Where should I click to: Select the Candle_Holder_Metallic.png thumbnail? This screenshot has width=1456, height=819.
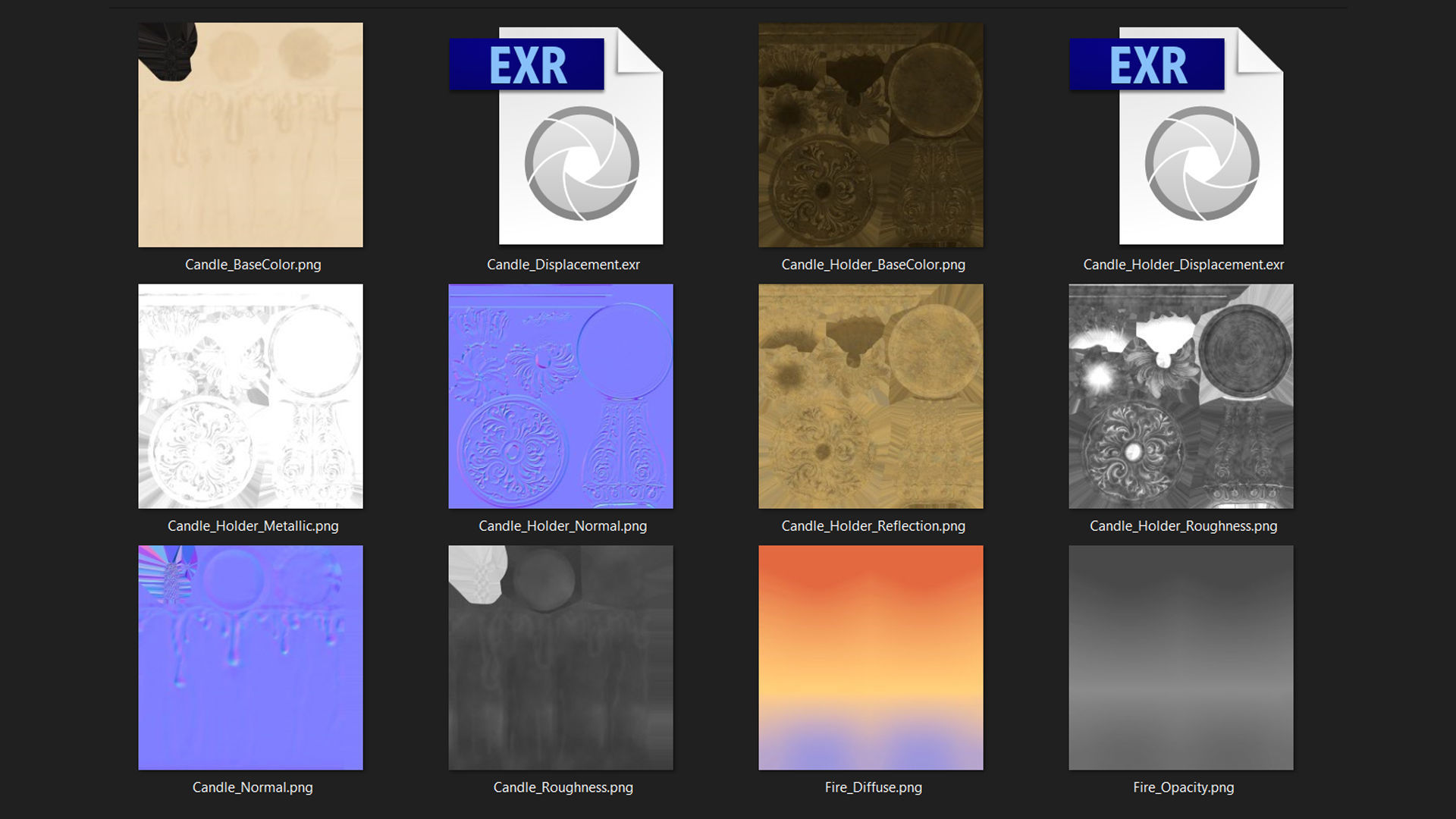pyautogui.click(x=250, y=396)
